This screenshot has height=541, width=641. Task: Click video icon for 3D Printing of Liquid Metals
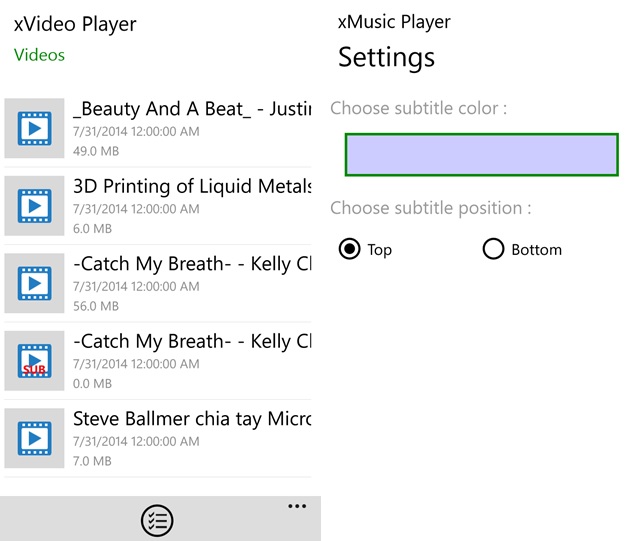[34, 205]
